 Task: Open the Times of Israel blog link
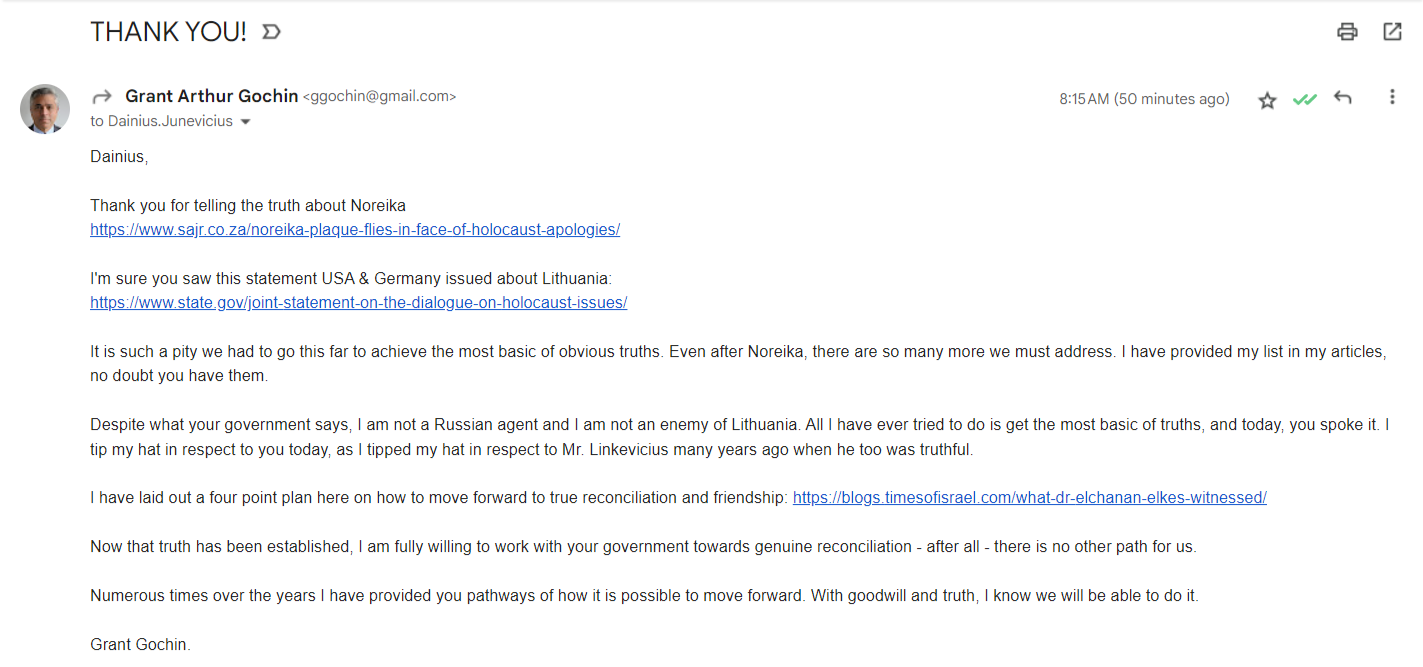(1030, 498)
